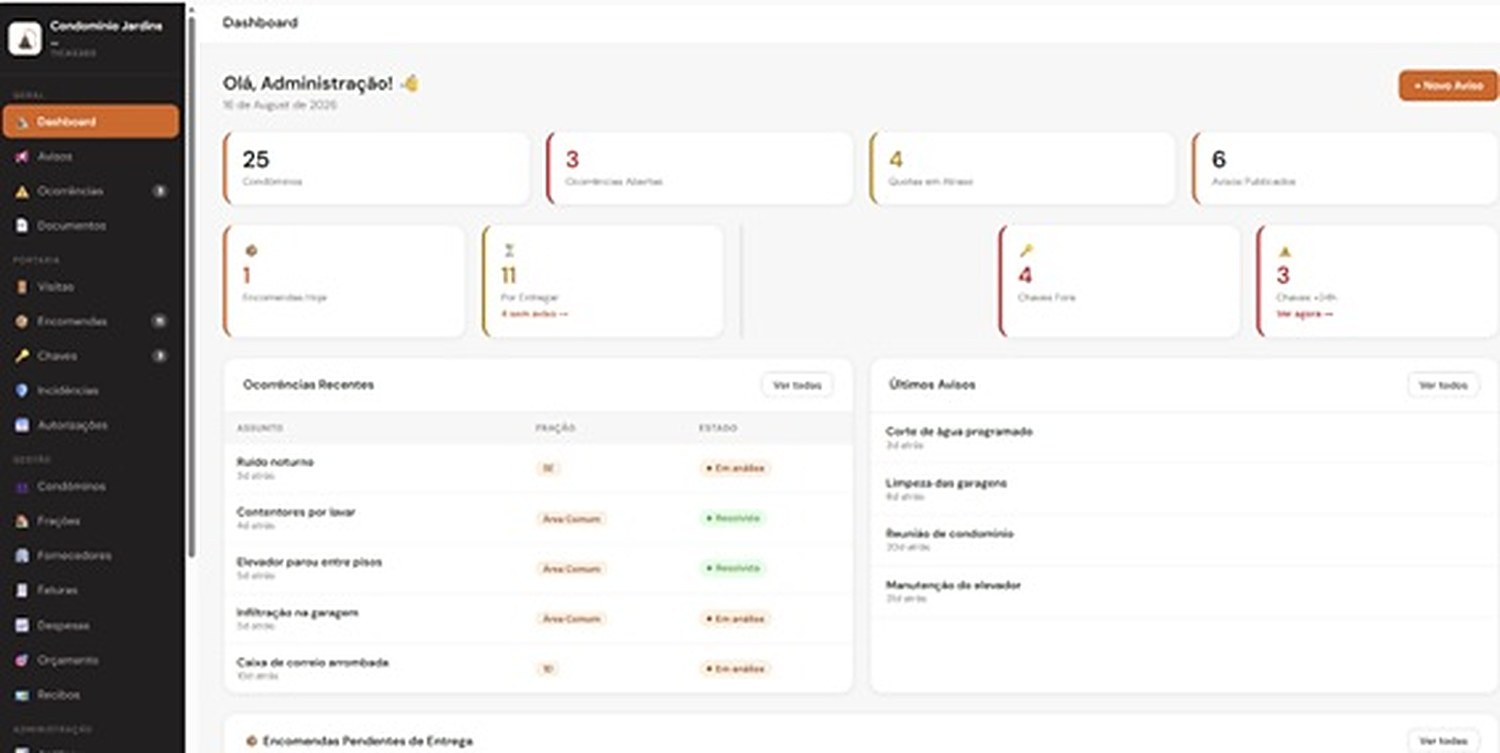Open the Frações building icon
Image resolution: width=1500 pixels, height=753 pixels.
pyautogui.click(x=22, y=521)
